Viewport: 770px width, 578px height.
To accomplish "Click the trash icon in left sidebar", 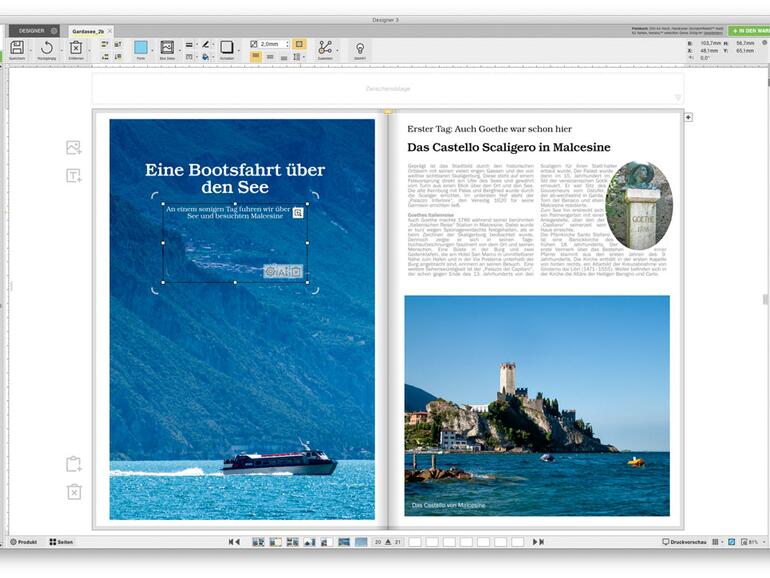I will 73,492.
